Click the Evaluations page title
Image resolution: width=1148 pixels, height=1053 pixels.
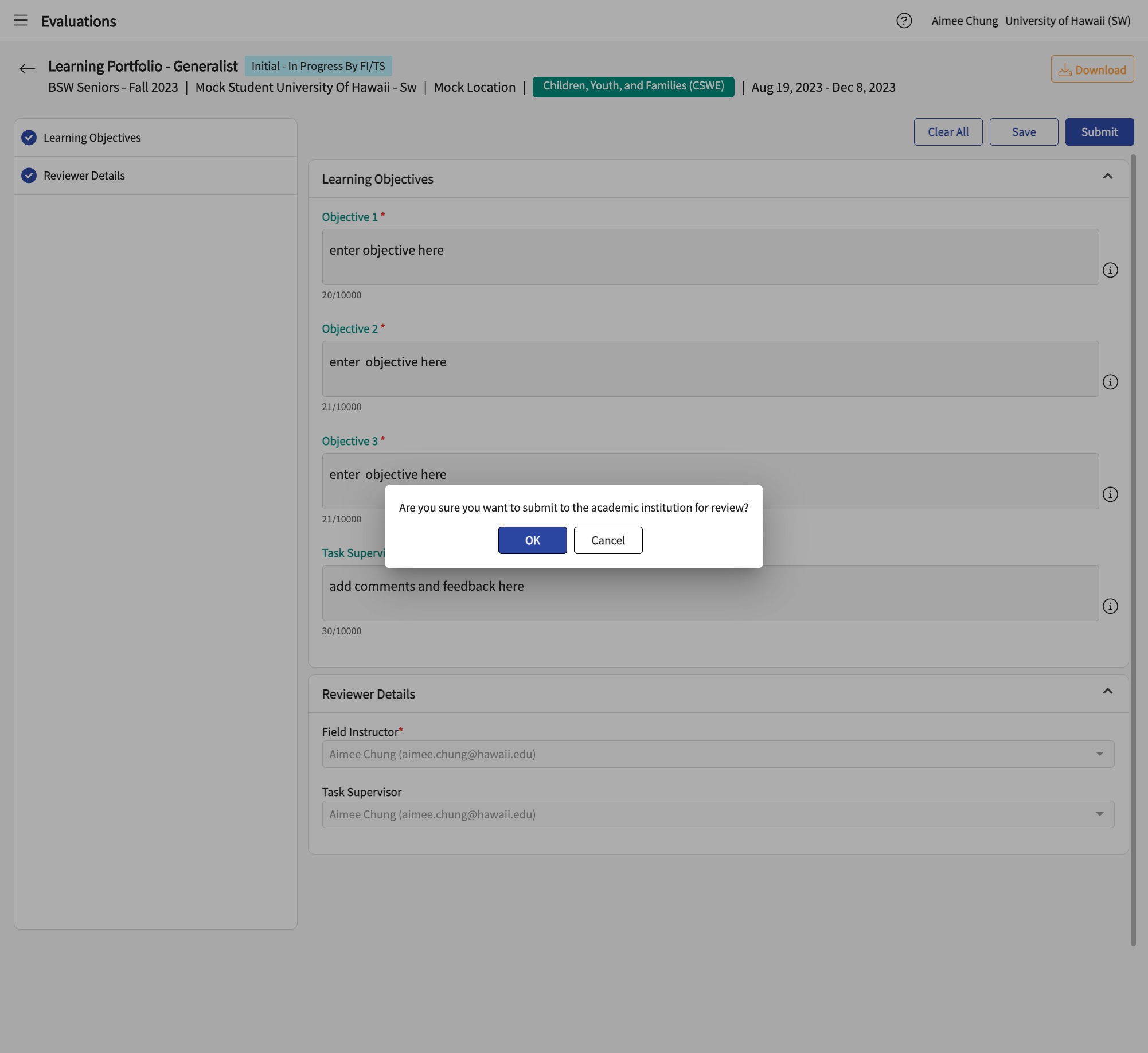coord(79,21)
